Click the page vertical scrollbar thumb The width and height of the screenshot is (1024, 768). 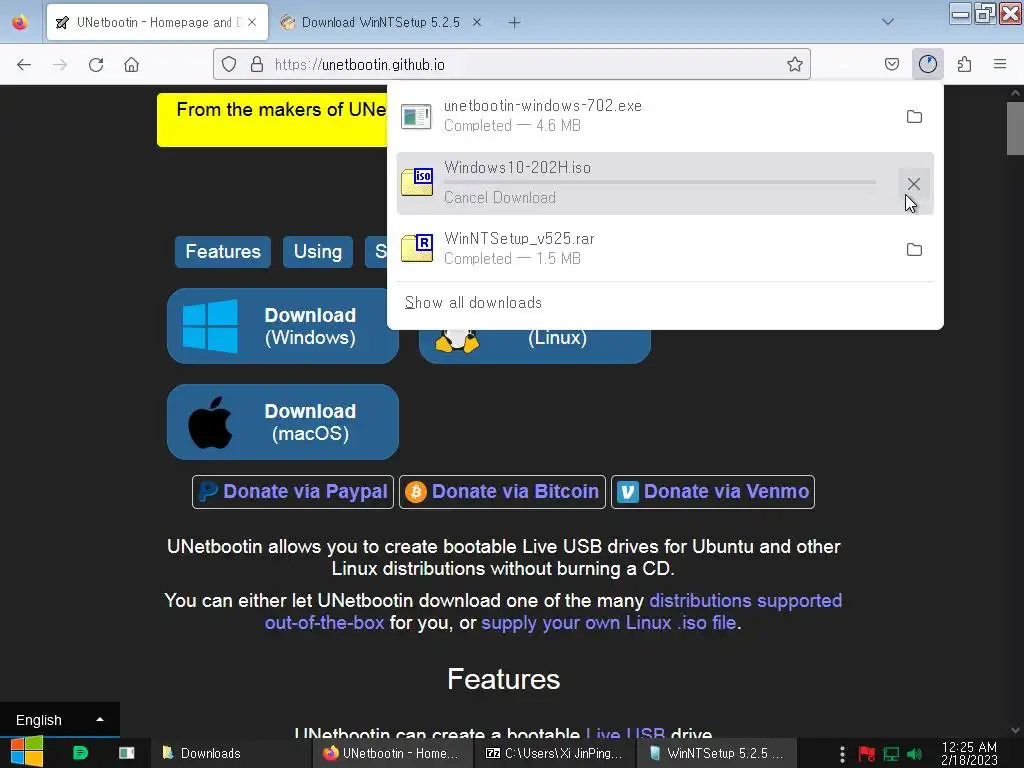pos(1015,128)
